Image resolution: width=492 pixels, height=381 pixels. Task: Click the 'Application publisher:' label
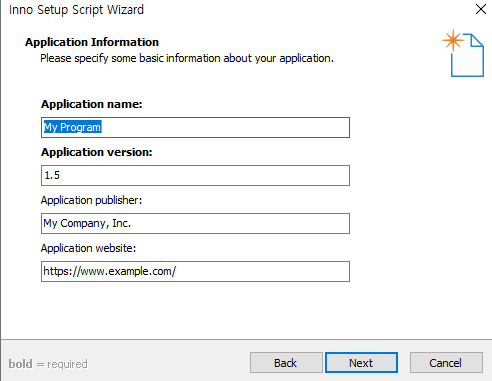click(91, 200)
